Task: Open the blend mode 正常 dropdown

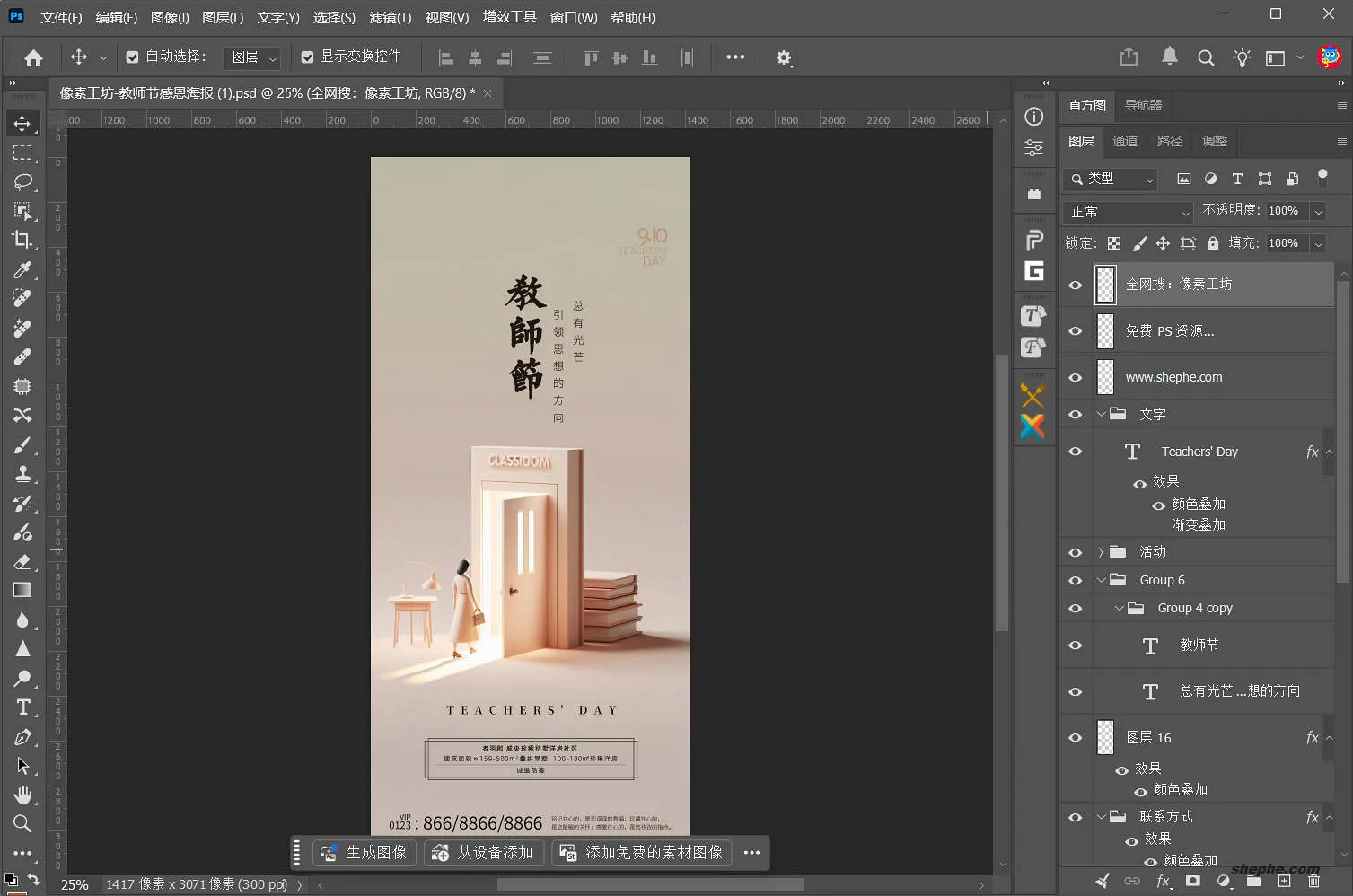Action: click(1129, 212)
